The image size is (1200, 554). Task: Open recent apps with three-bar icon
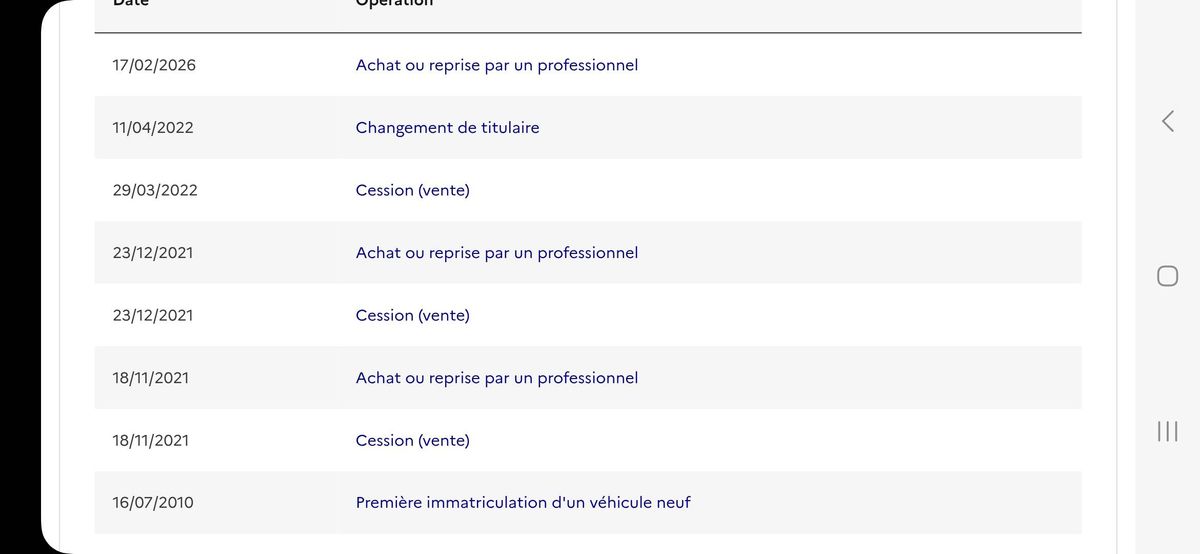point(1167,431)
